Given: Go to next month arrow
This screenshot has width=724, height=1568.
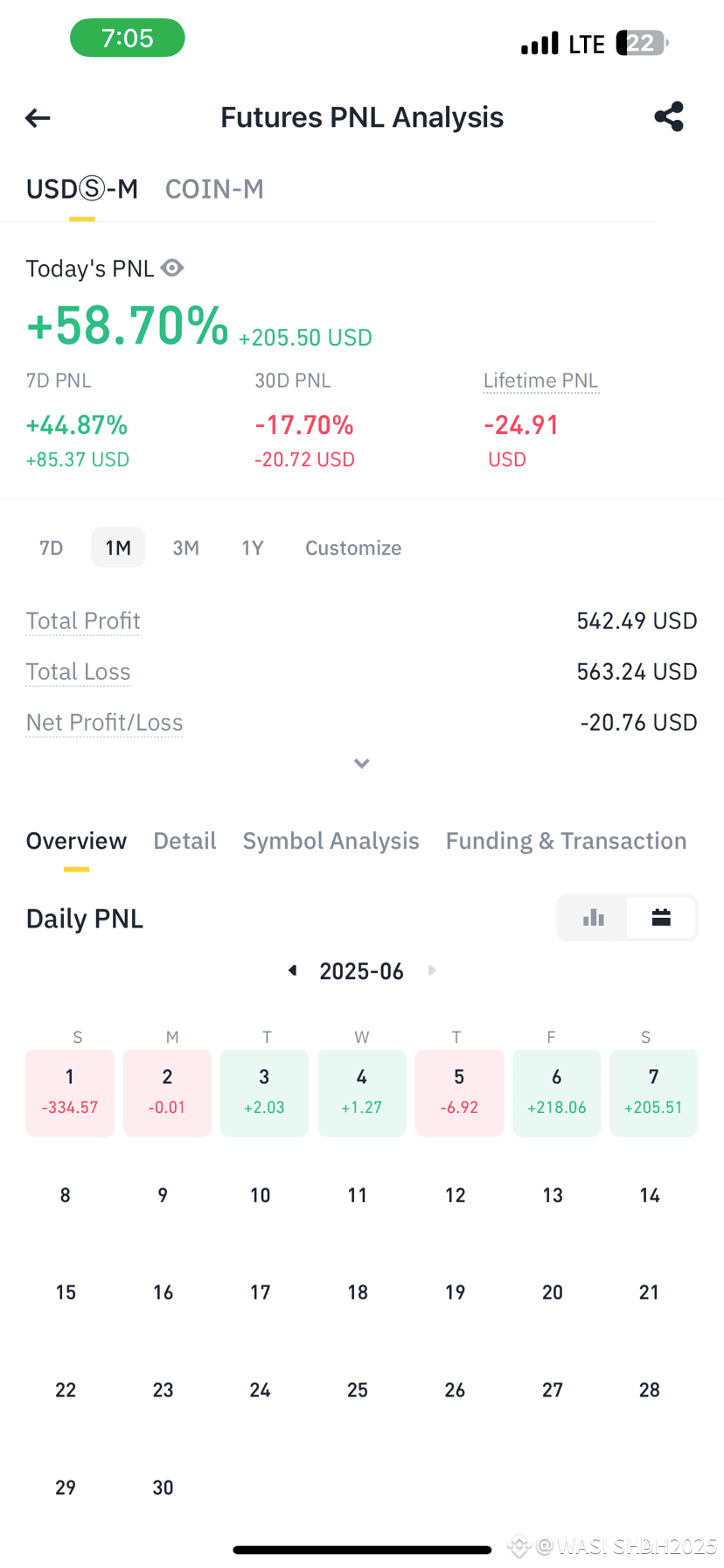Looking at the screenshot, I should click(432, 970).
